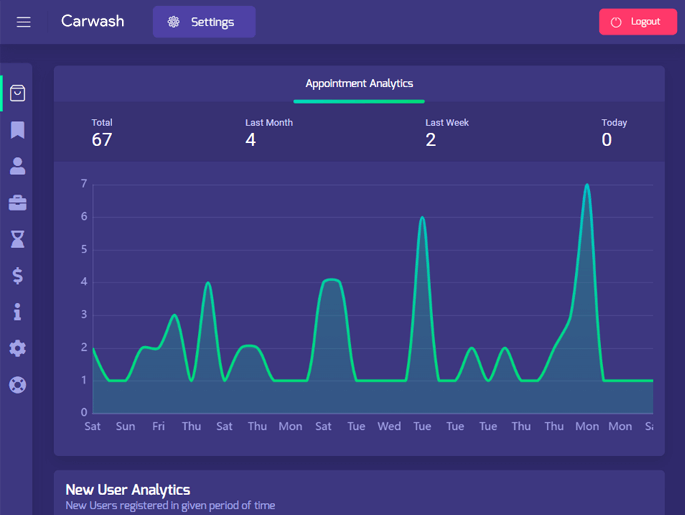Click the Last Month 4 statistic
This screenshot has width=685, height=515.
(269, 133)
